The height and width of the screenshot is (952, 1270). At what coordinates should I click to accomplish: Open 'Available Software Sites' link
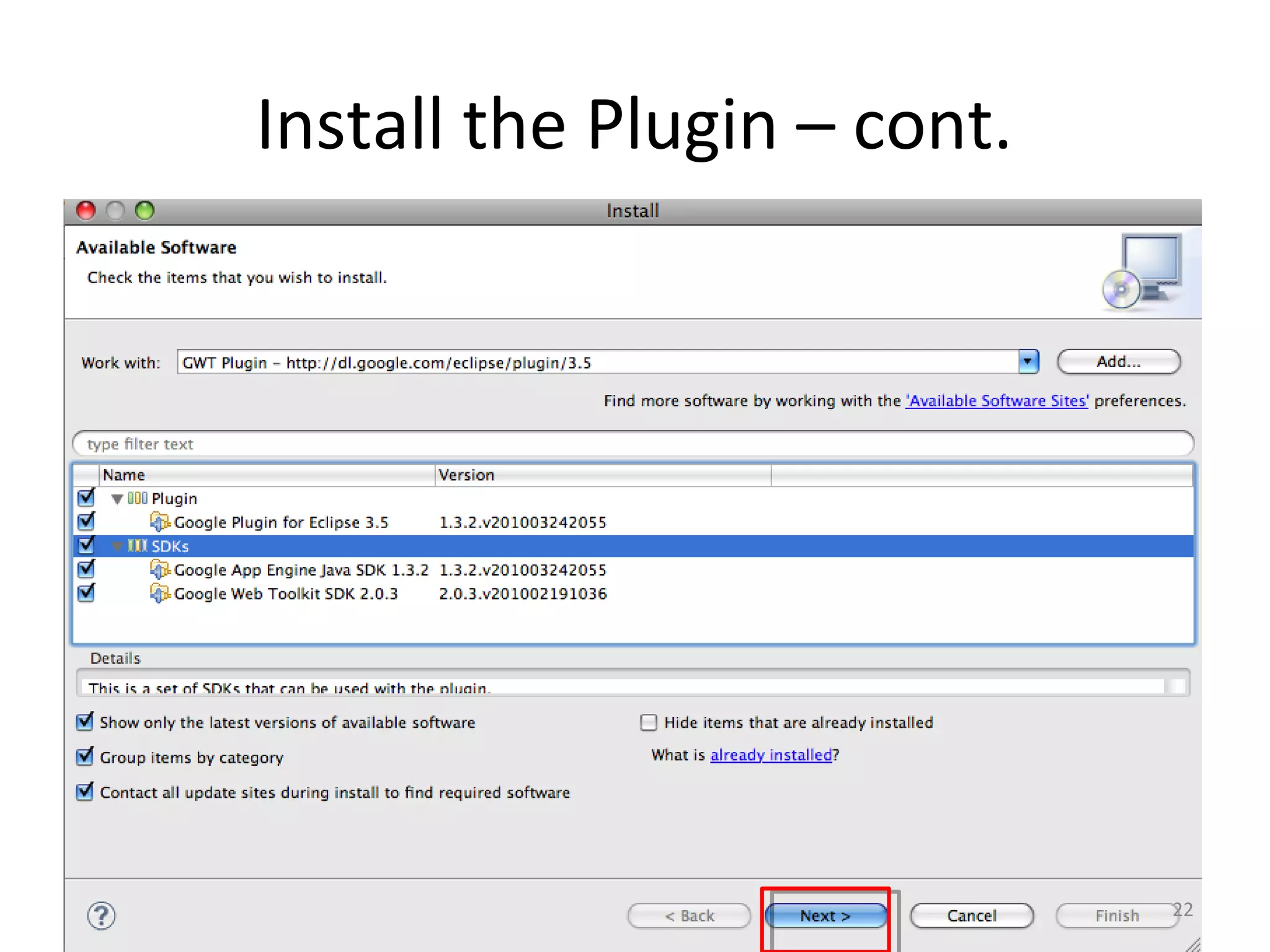(997, 401)
